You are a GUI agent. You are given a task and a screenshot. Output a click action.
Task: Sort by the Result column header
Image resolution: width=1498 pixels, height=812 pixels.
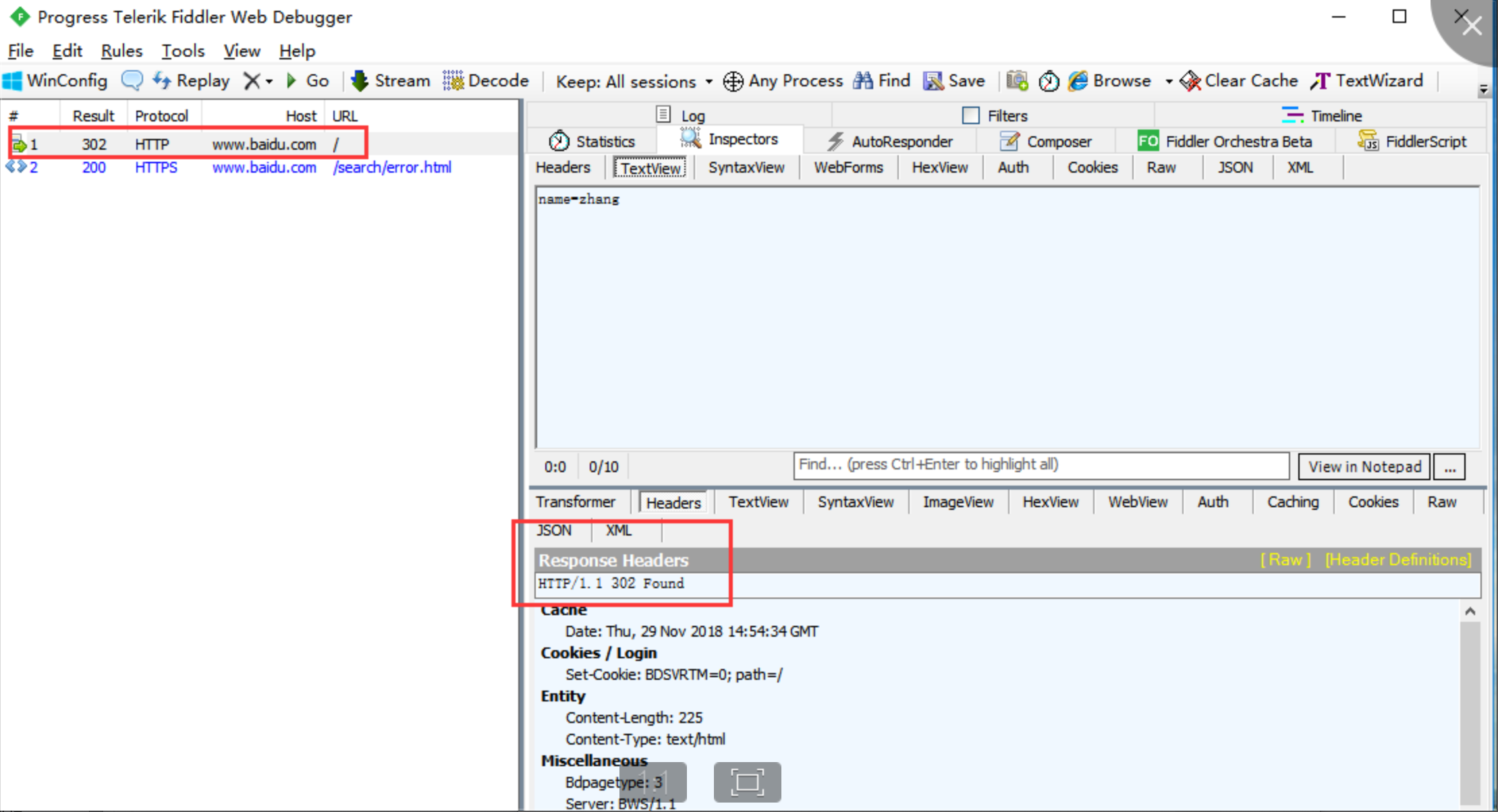tap(94, 116)
